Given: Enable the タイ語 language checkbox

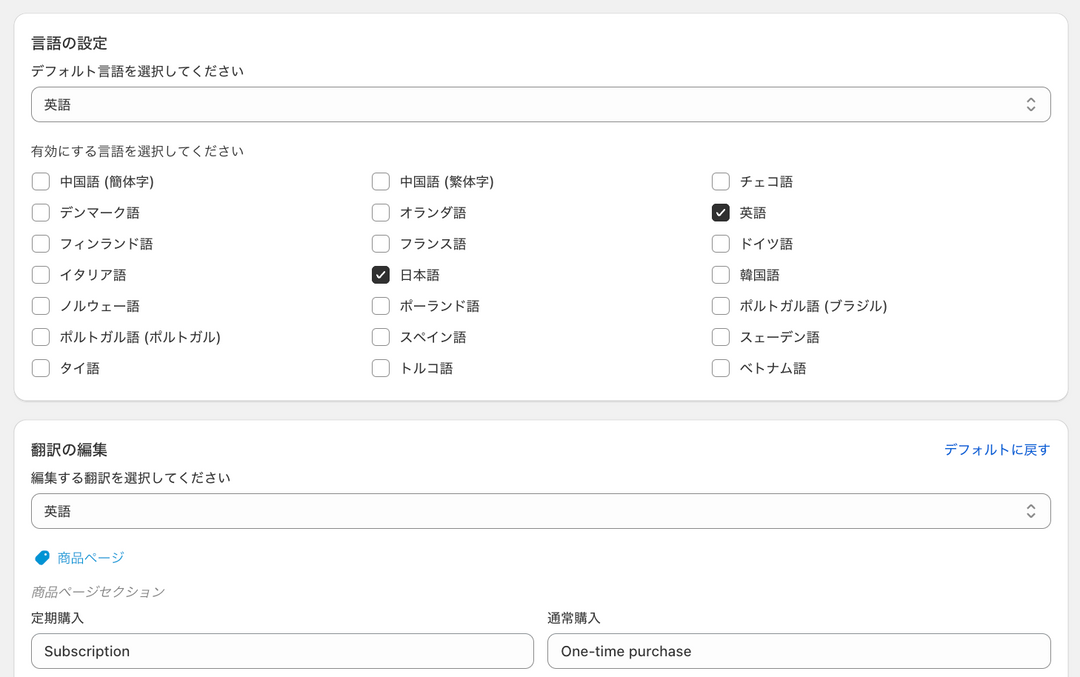Looking at the screenshot, I should 41,368.
